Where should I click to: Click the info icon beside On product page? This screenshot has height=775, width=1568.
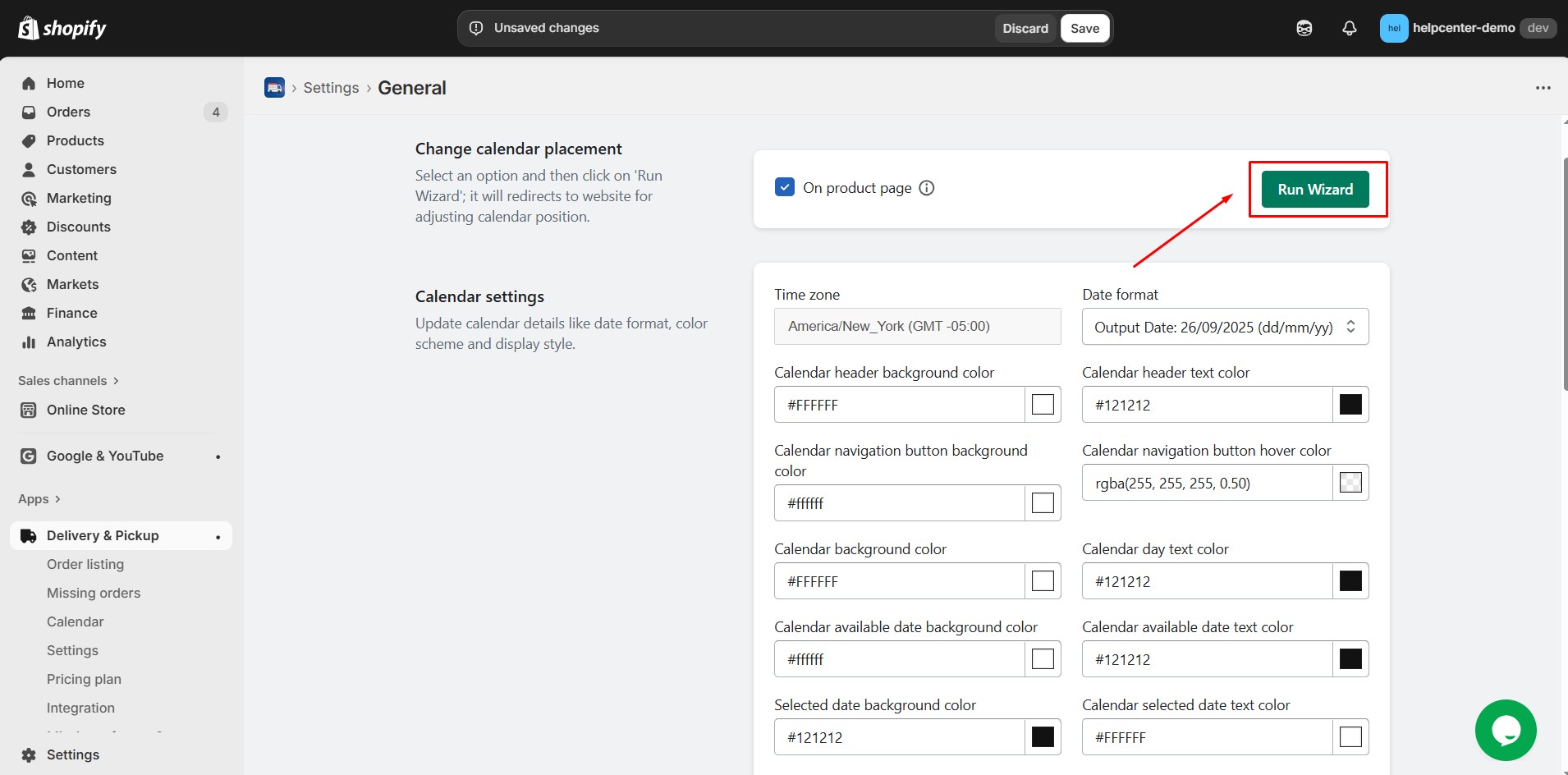927,188
